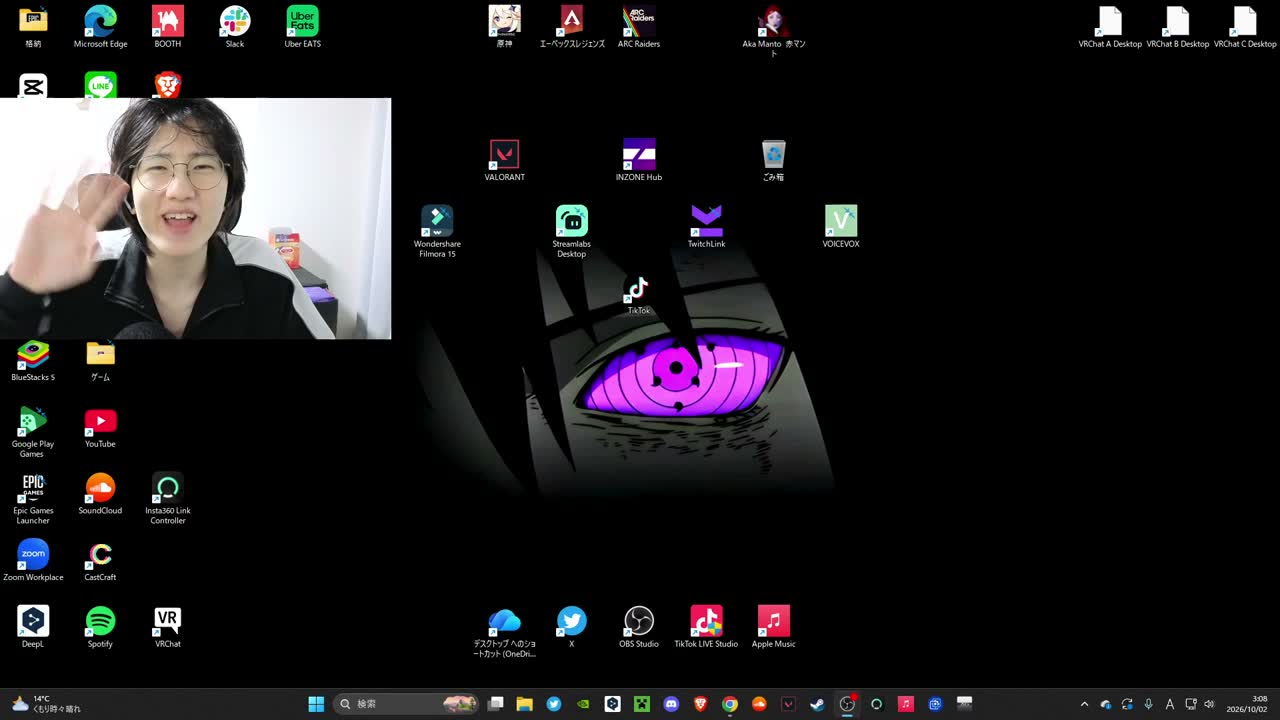Open the ごみ箱 recycle bin
This screenshot has width=1280, height=720.
pyautogui.click(x=773, y=160)
